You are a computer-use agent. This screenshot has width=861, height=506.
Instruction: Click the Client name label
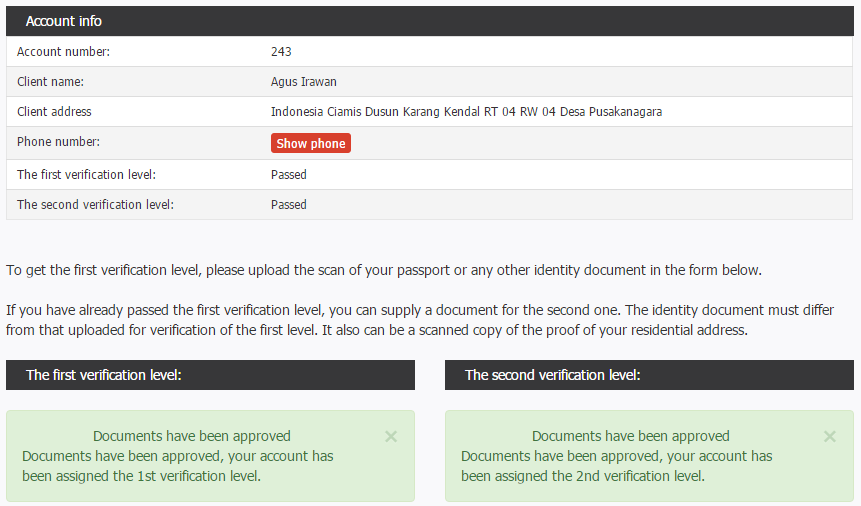click(x=51, y=82)
